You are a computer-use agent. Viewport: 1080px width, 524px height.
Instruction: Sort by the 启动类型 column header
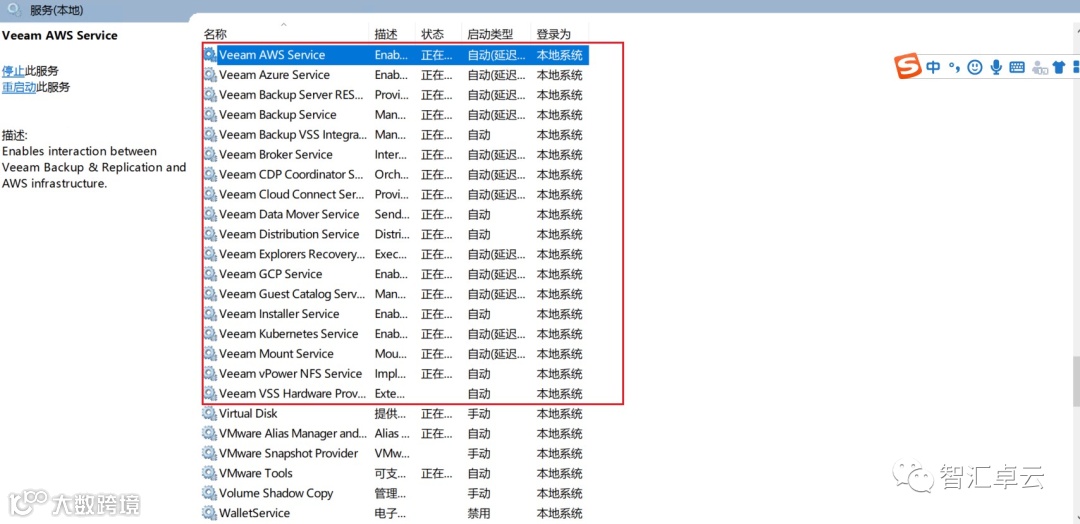[x=490, y=34]
